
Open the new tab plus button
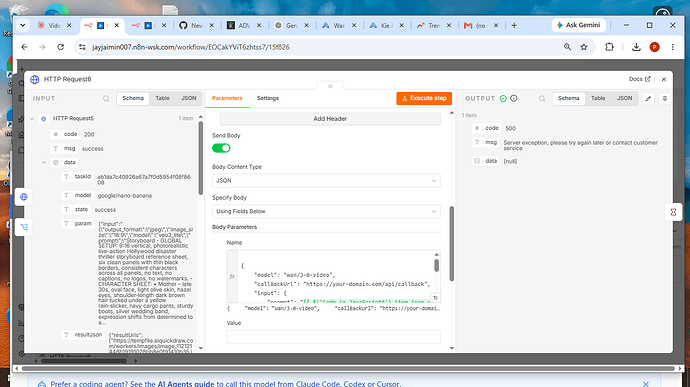point(514,26)
